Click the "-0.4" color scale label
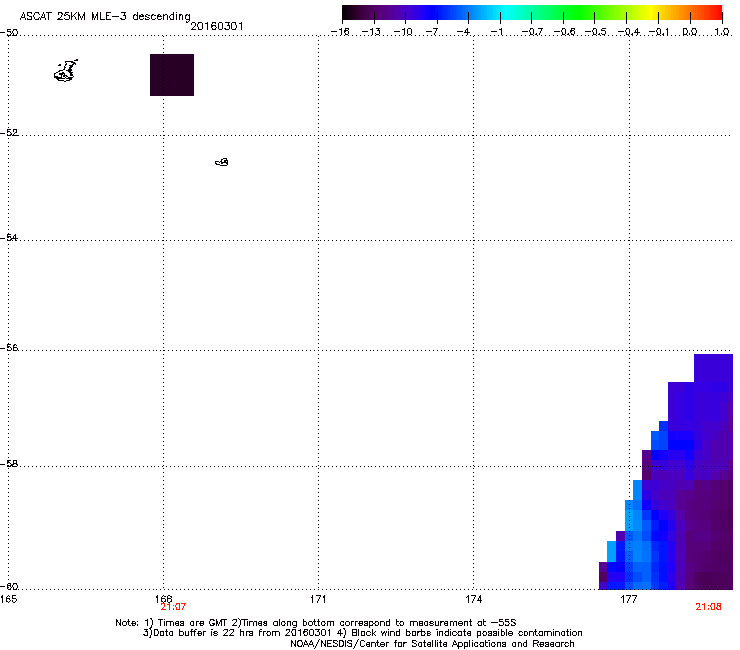 (629, 32)
